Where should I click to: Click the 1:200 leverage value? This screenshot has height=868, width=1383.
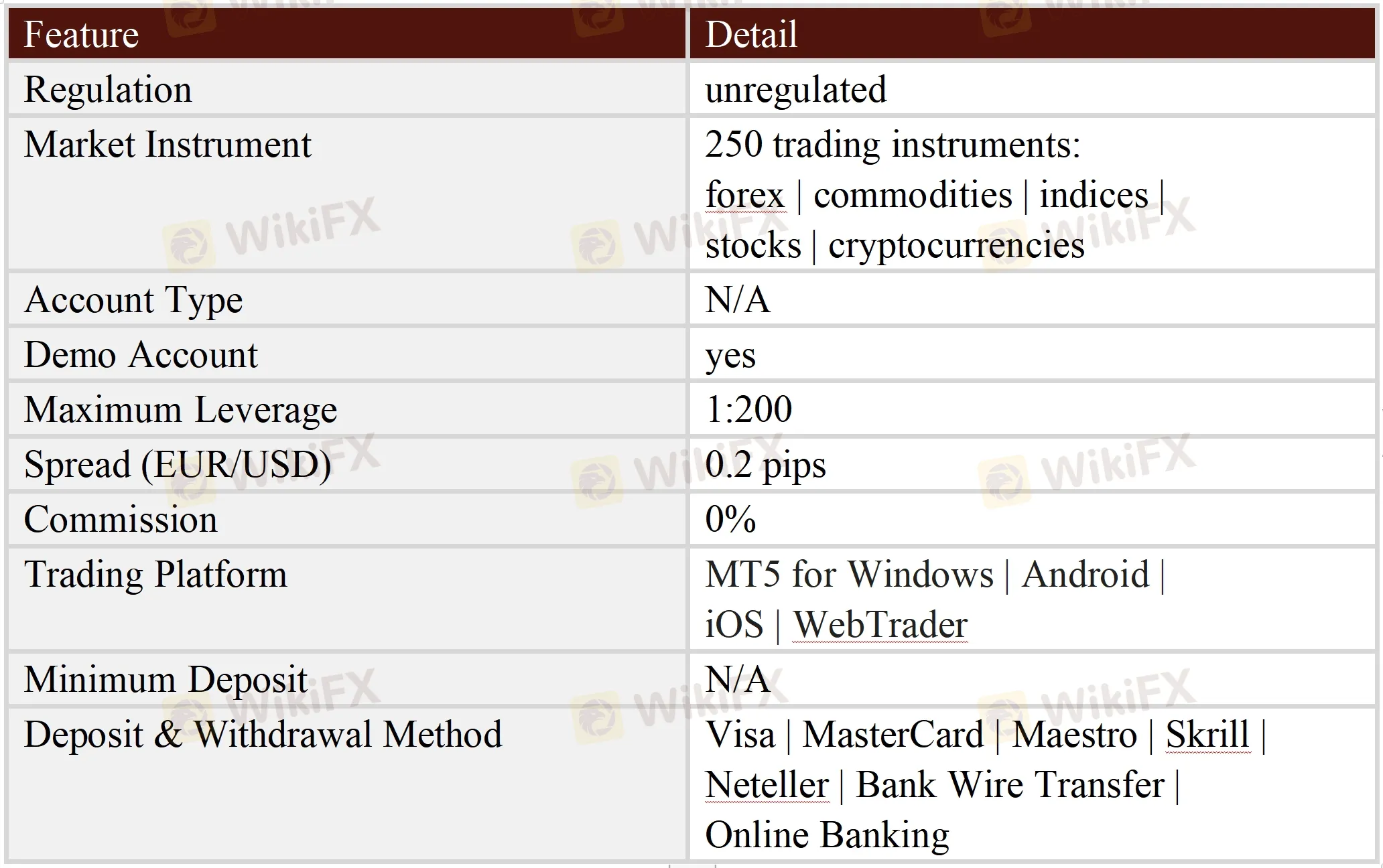pos(748,409)
